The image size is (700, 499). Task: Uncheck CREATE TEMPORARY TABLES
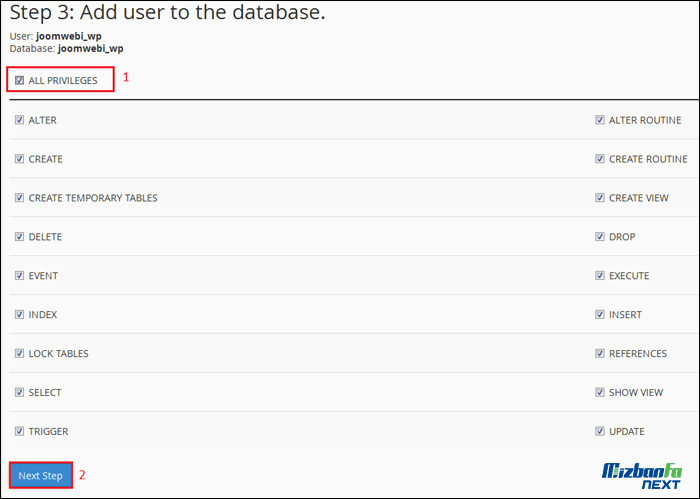[x=20, y=198]
